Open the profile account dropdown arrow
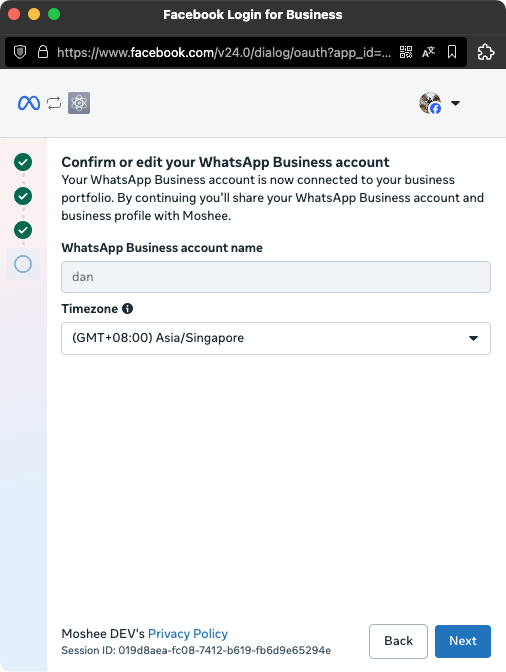Image resolution: width=506 pixels, height=672 pixels. [455, 103]
